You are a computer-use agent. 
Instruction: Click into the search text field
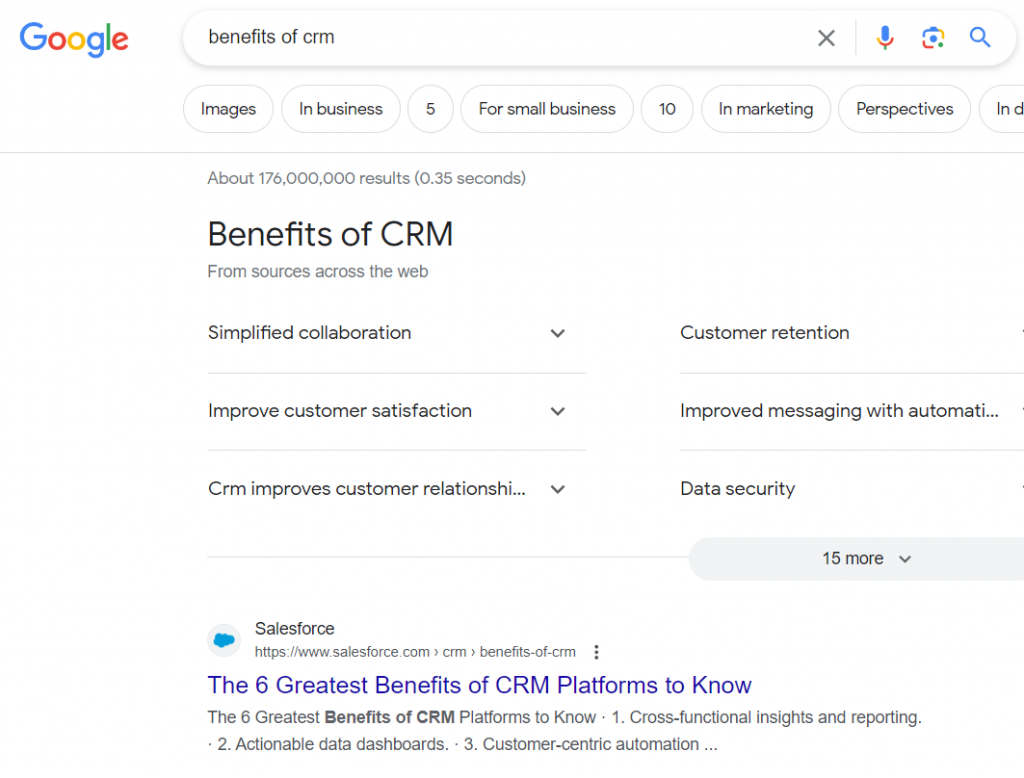(x=500, y=38)
